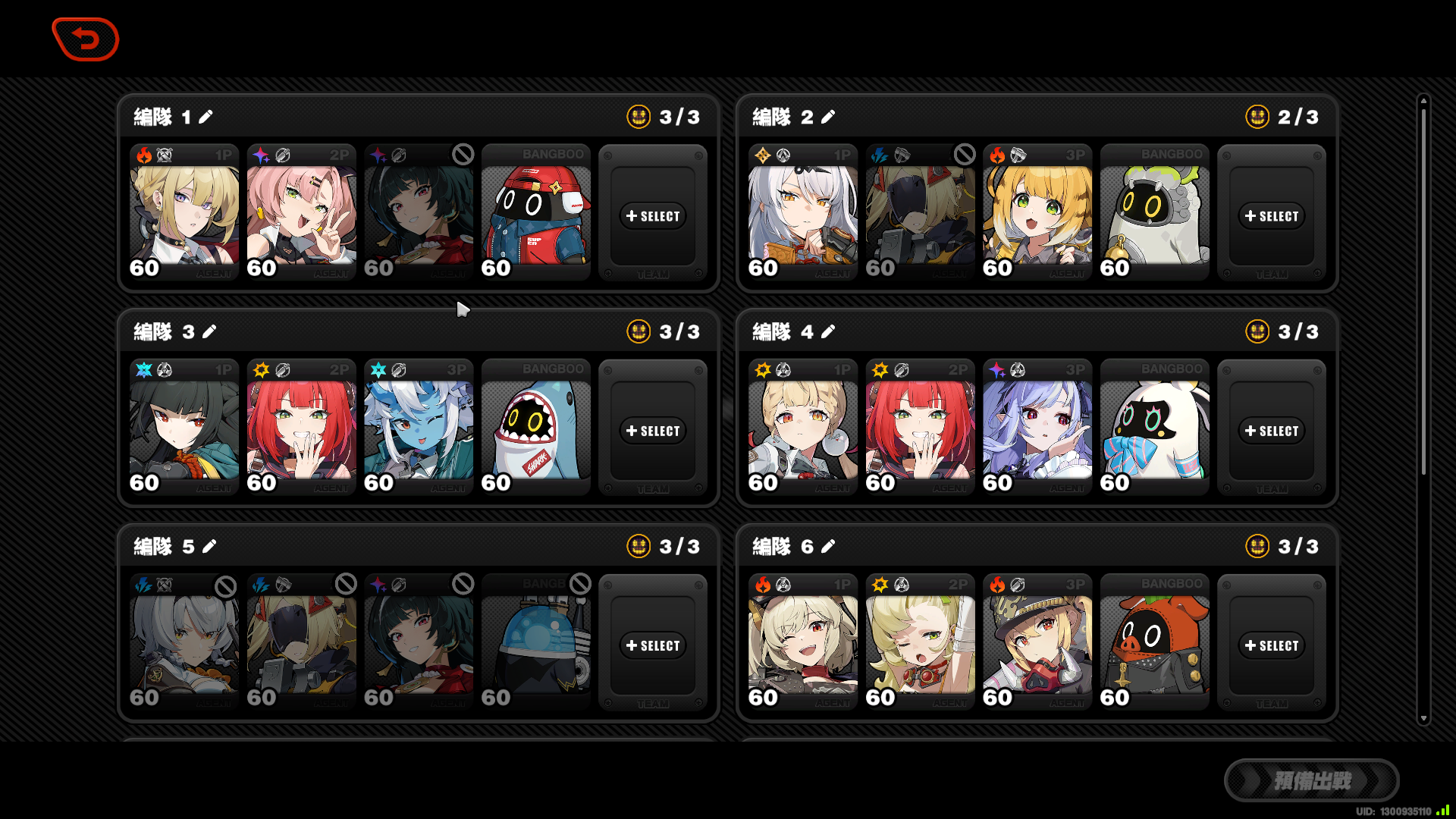Click the 預備出戰 ready-for-battle button

click(x=1311, y=780)
